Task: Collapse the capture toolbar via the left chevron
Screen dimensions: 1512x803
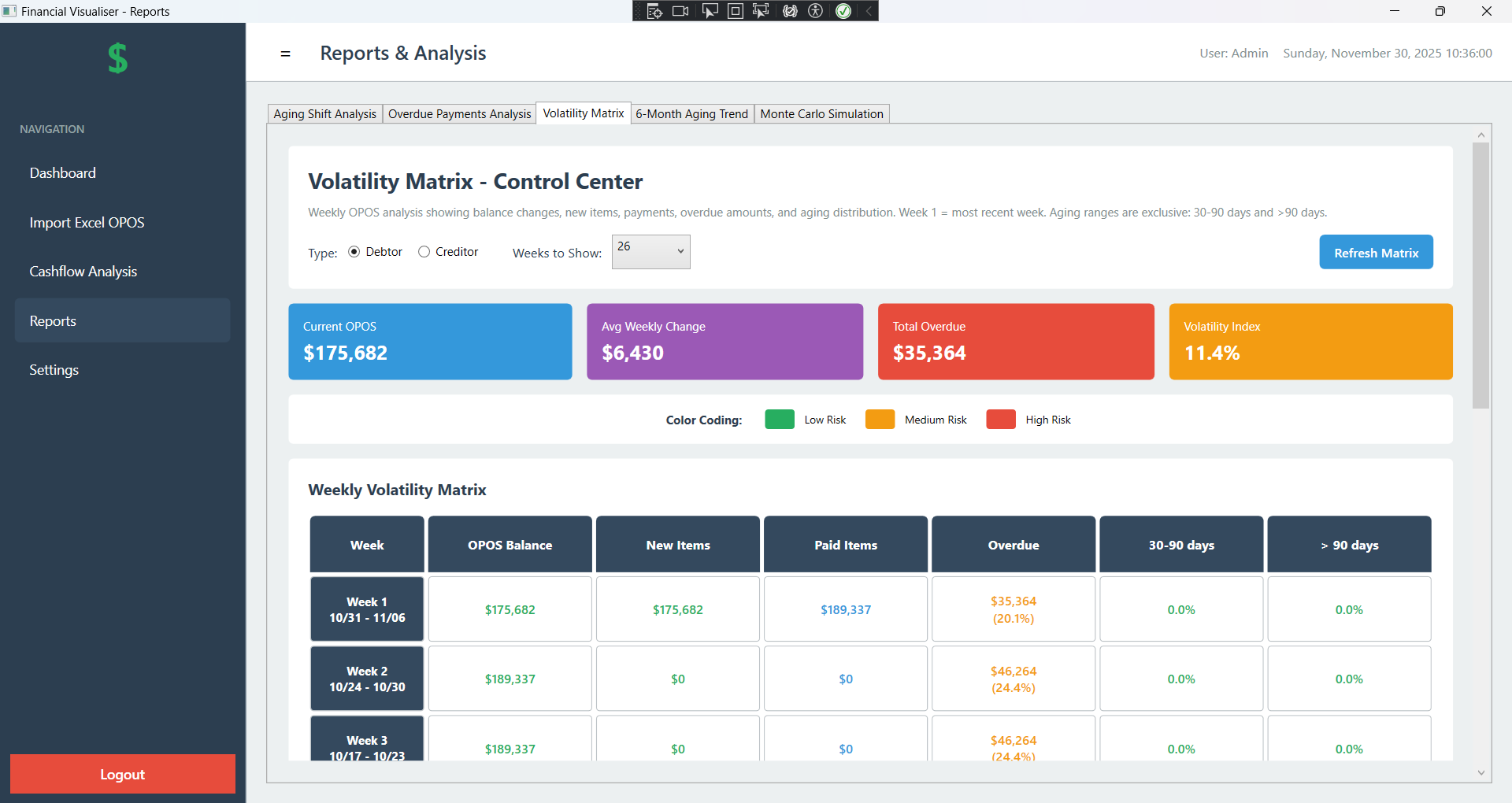Action: point(868,10)
